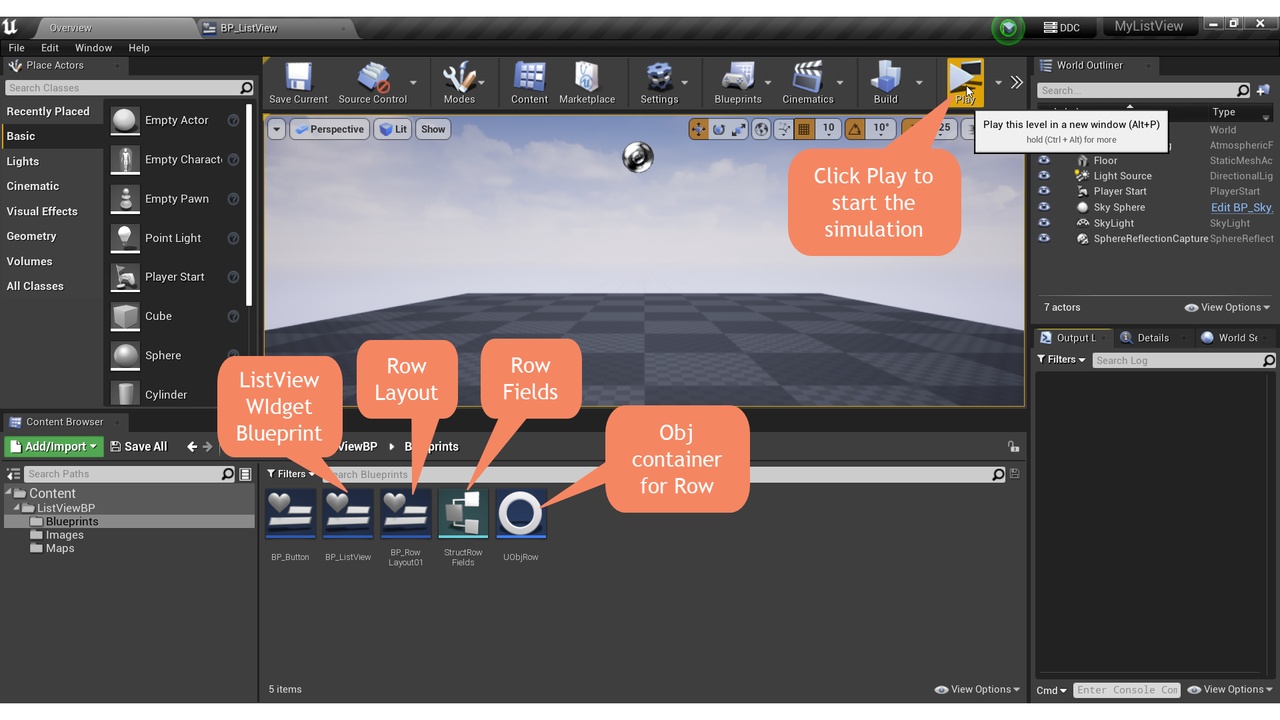Expand the hidden toolbar items chevron

(1017, 82)
